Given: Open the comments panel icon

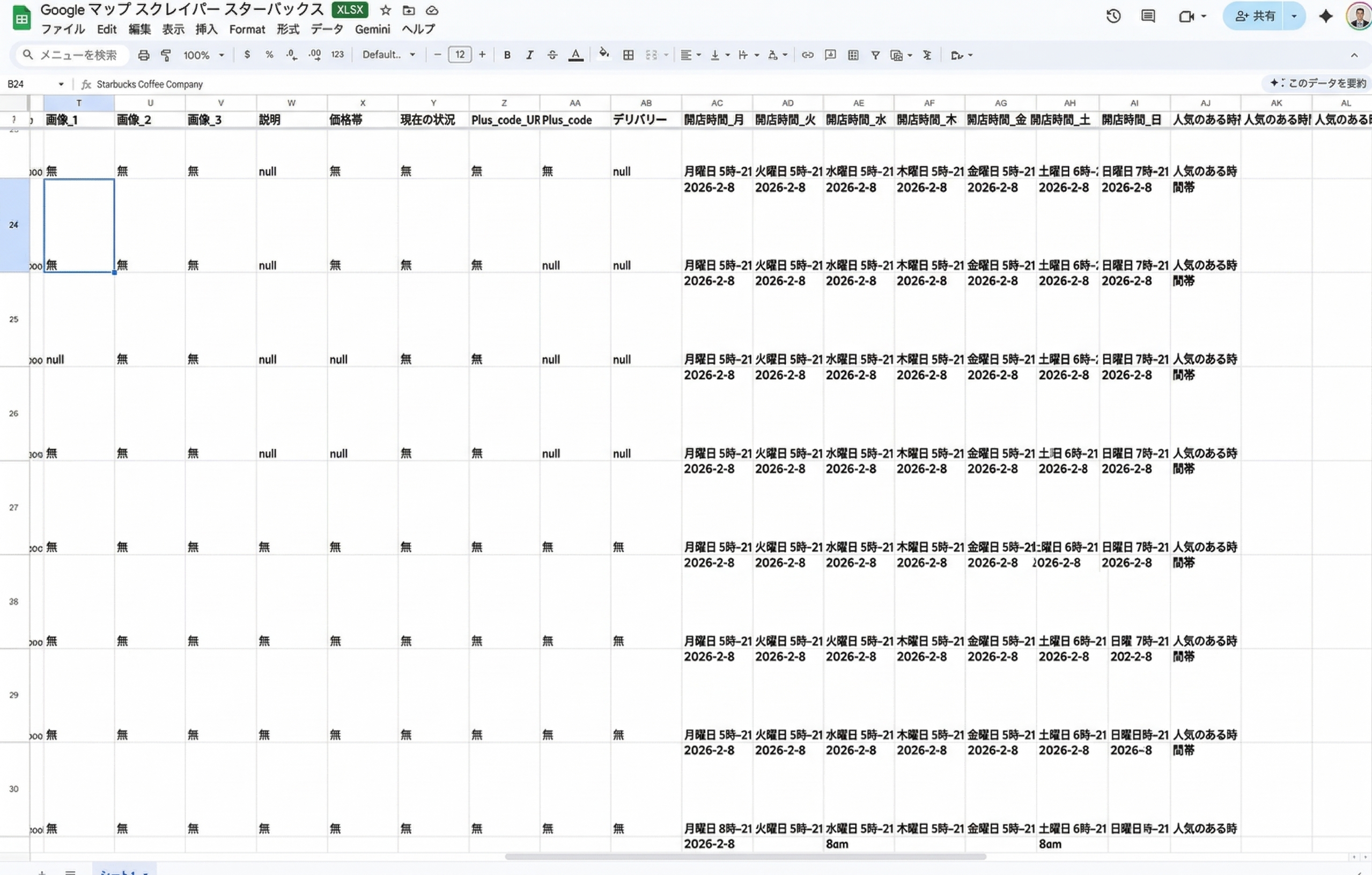Looking at the screenshot, I should tap(1148, 16).
